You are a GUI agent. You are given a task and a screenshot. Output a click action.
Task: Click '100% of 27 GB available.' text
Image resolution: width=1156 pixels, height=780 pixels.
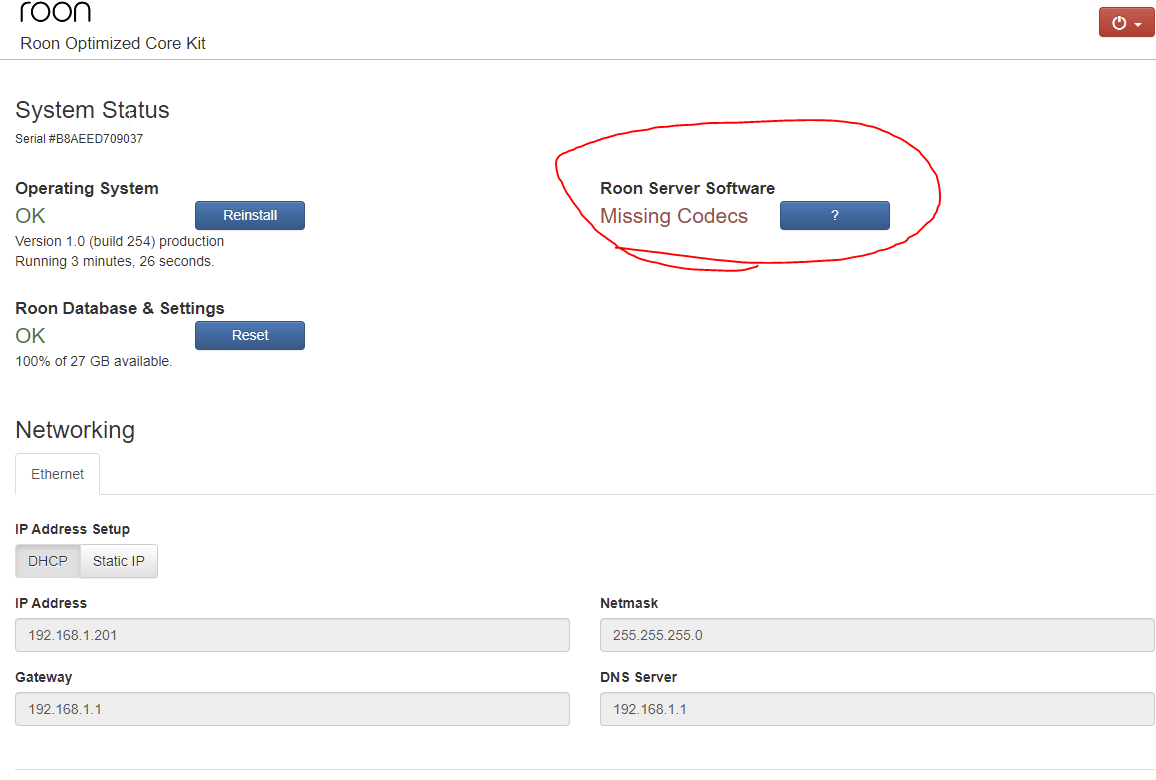tap(94, 361)
